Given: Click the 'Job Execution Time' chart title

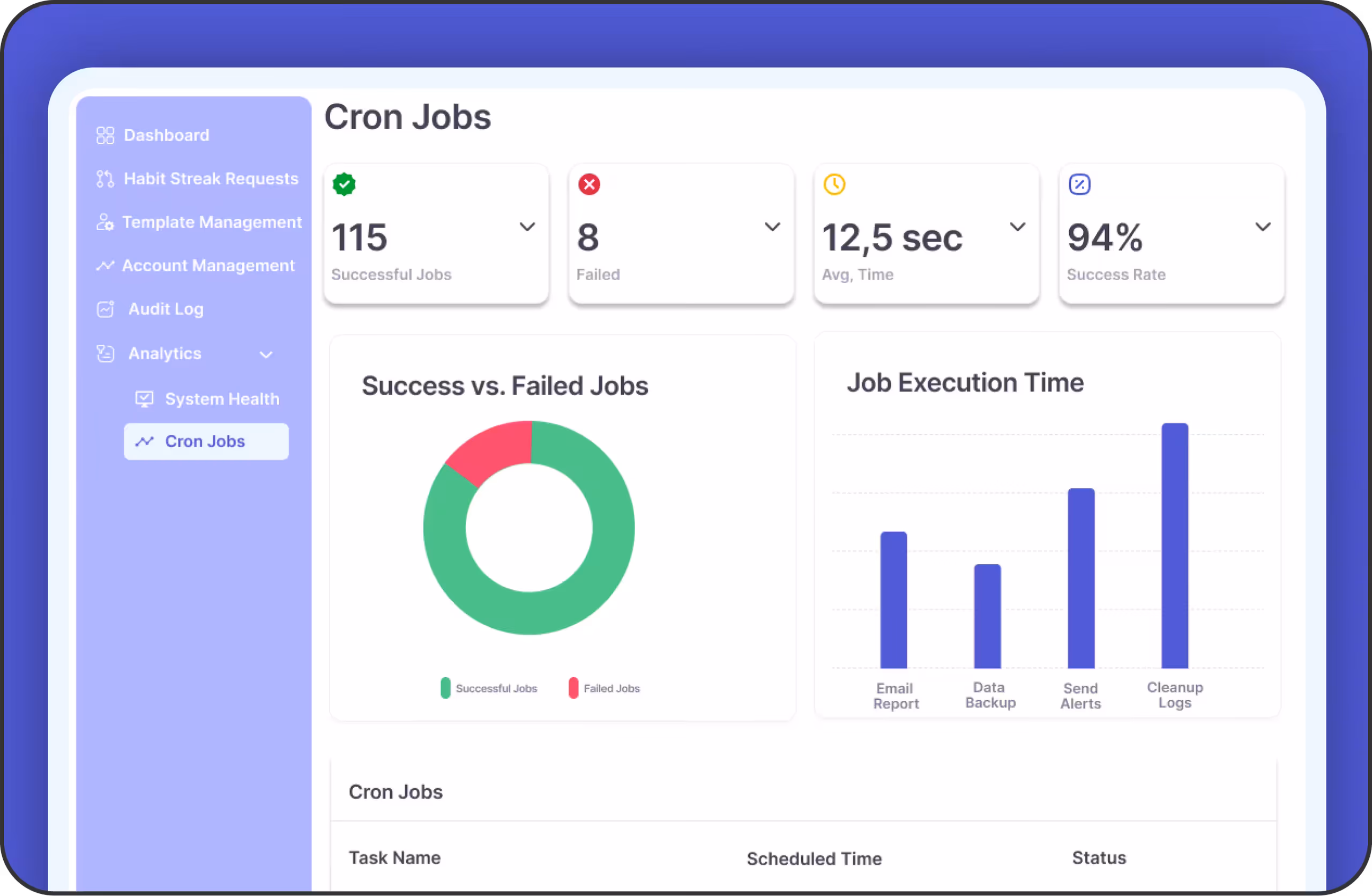Looking at the screenshot, I should click(966, 383).
